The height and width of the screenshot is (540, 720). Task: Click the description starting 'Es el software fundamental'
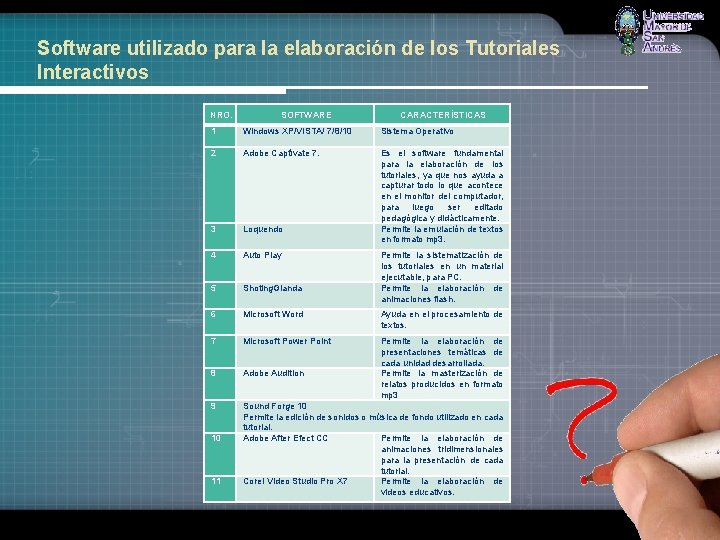point(442,185)
